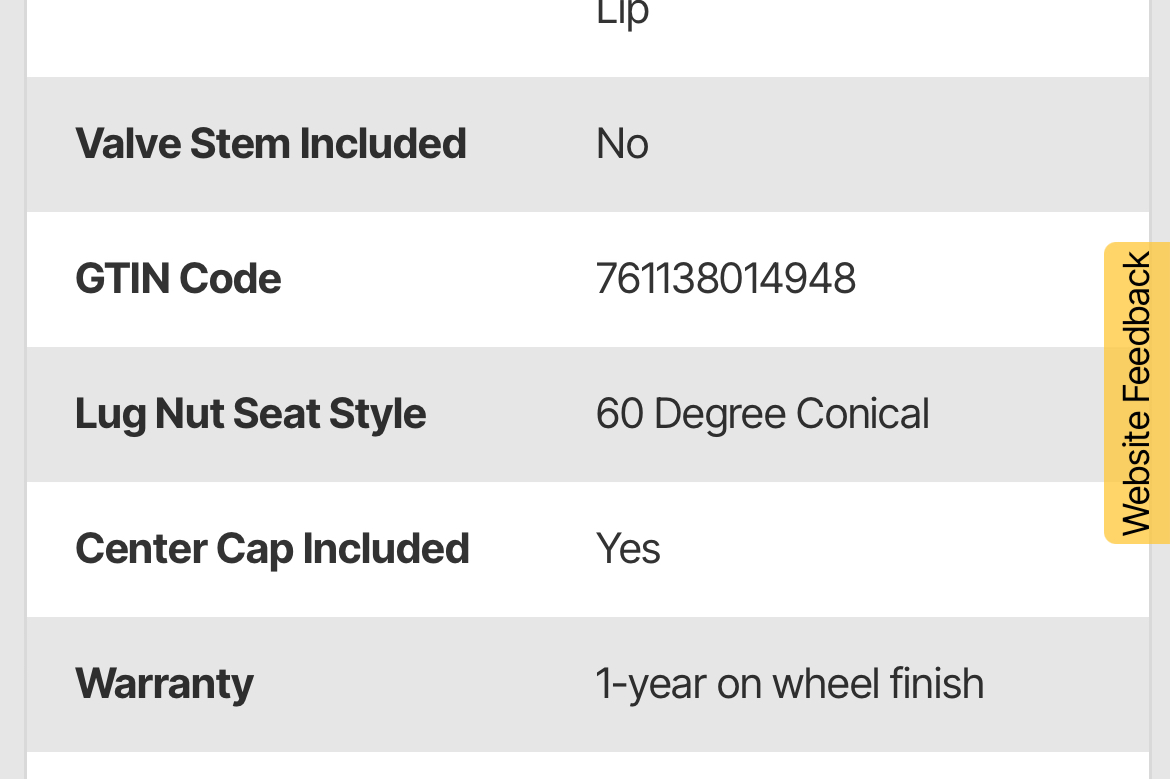
Task: Click the partially visible 'Lip' text
Action: coord(622,14)
